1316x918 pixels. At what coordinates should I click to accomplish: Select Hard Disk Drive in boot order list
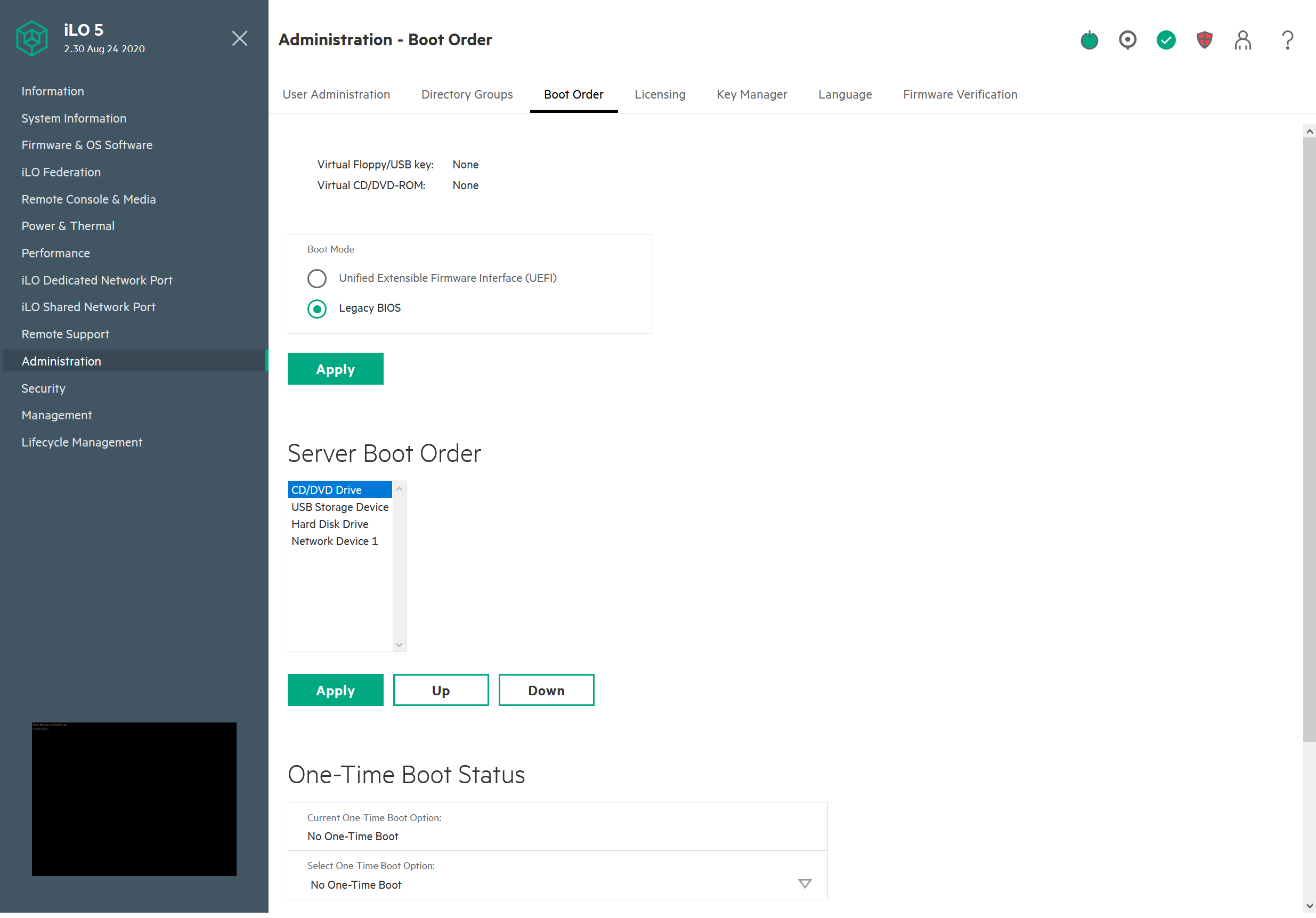330,524
